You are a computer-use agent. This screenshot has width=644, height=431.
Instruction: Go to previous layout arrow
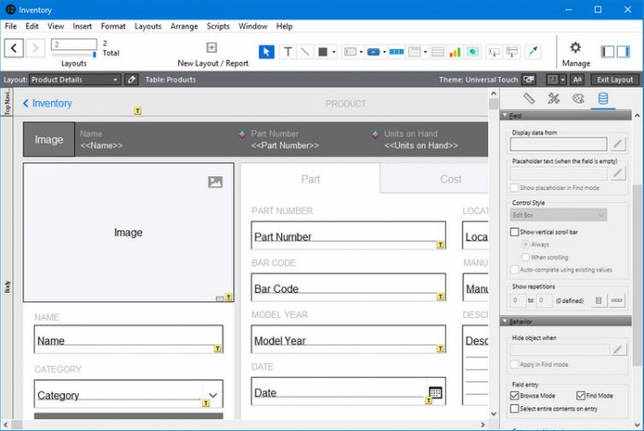14,48
